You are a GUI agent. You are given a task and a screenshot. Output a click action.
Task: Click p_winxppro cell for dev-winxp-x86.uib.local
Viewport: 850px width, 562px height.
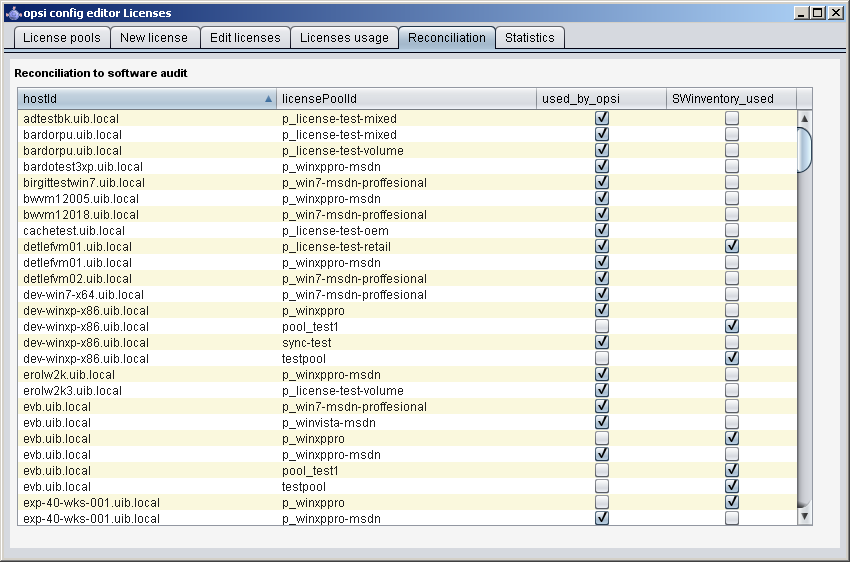[407, 311]
